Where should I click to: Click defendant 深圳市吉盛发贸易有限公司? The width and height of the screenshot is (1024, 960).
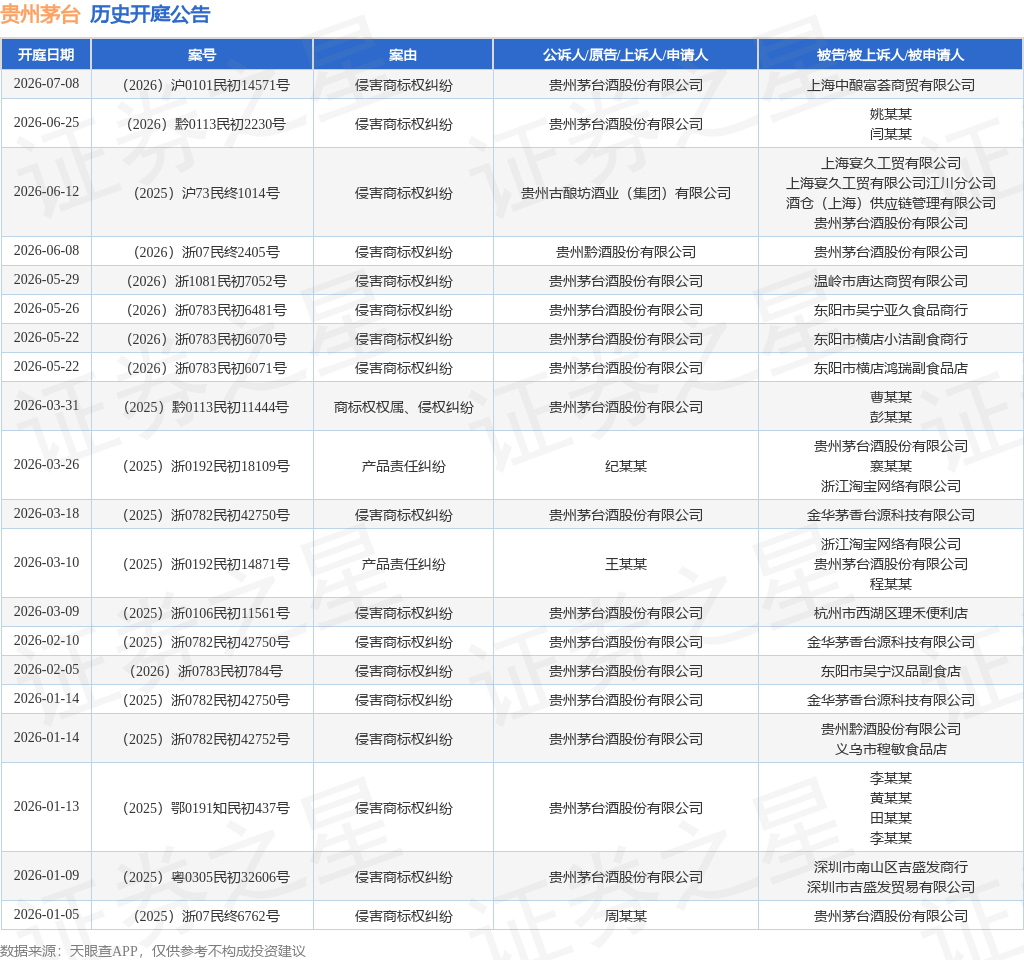(890, 887)
